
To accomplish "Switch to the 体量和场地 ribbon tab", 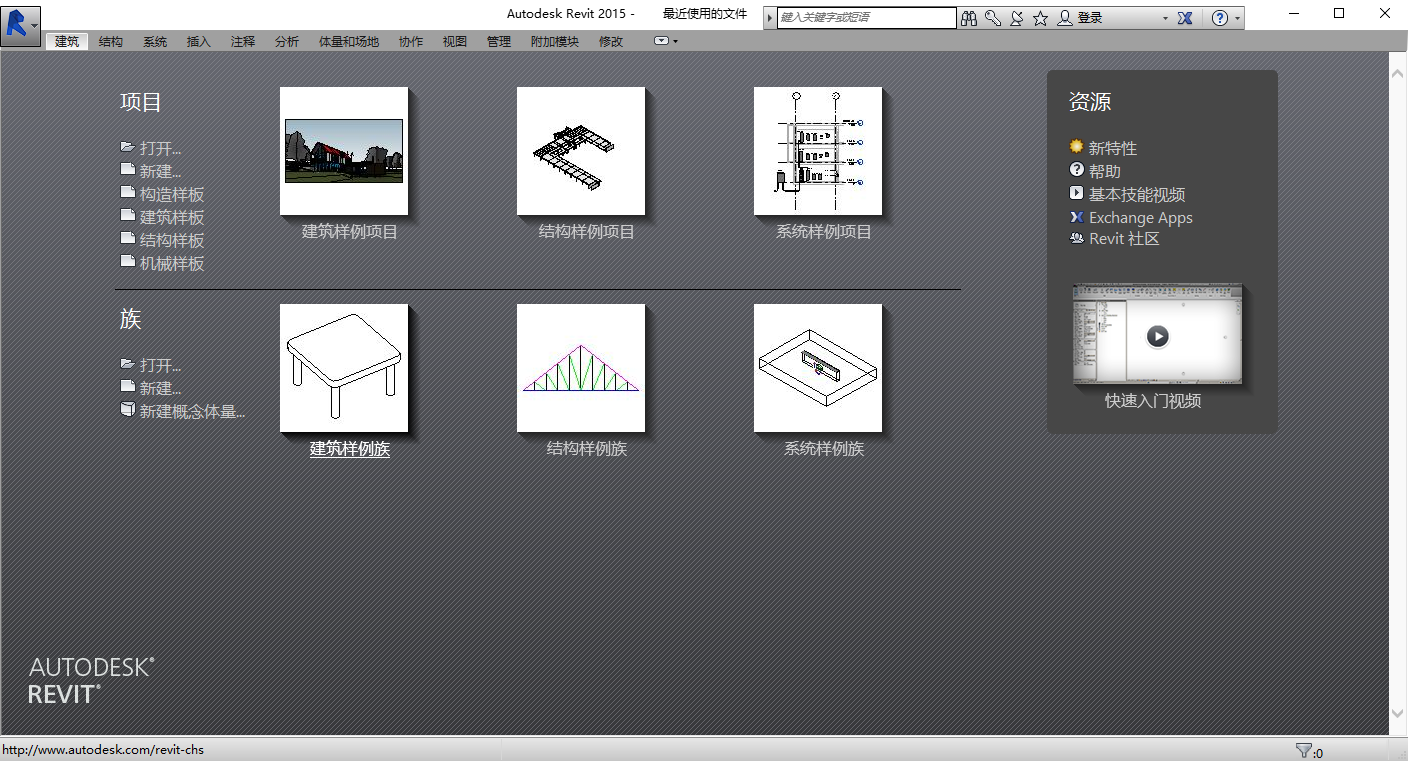I will pos(348,41).
